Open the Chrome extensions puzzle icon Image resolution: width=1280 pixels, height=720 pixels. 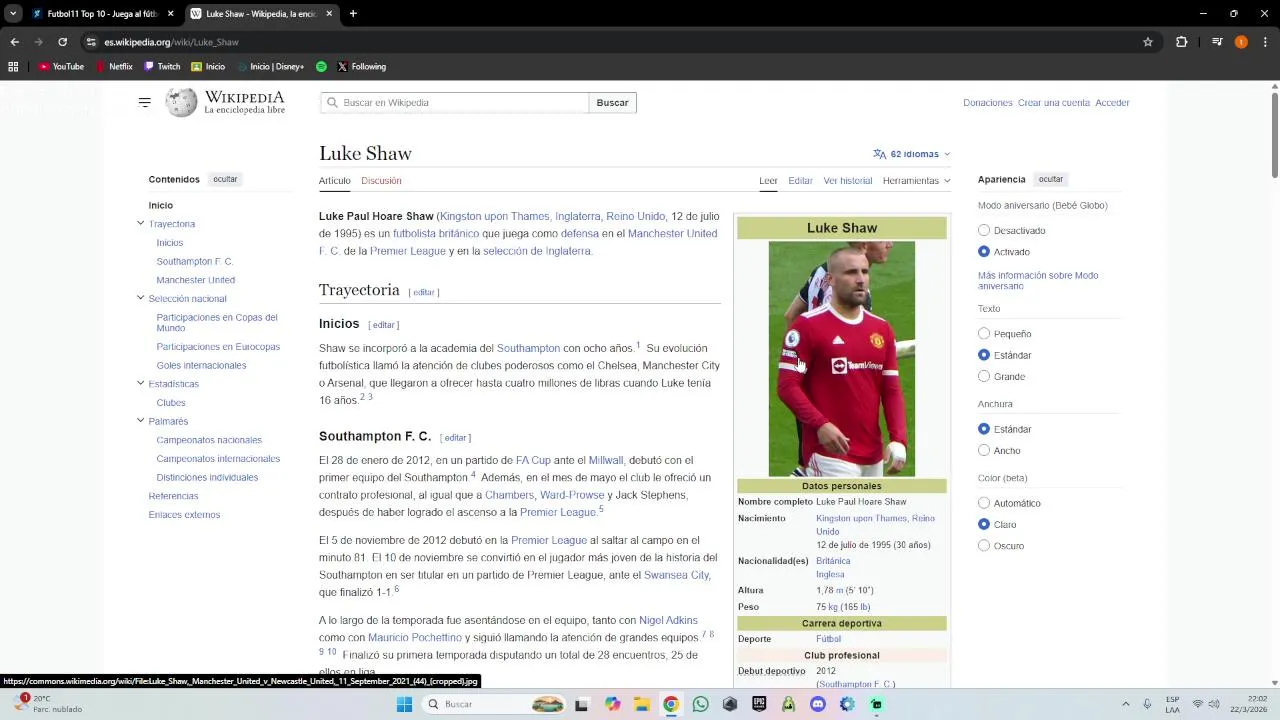click(x=1182, y=42)
